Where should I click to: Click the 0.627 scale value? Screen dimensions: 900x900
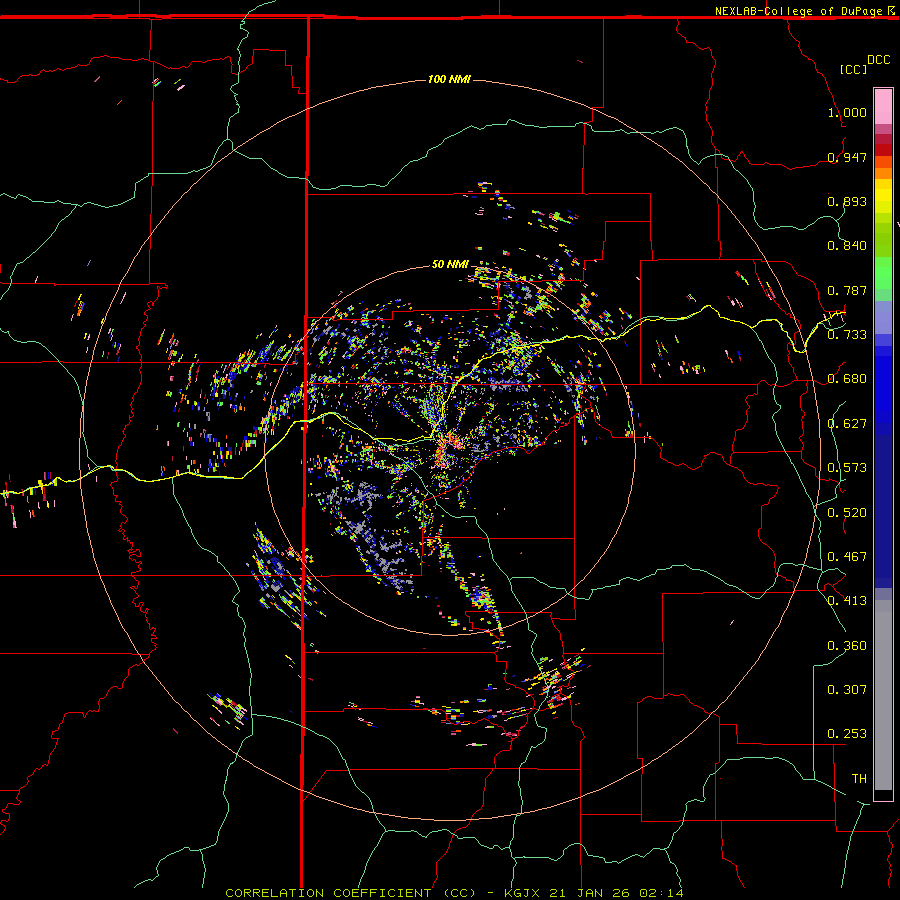[847, 424]
